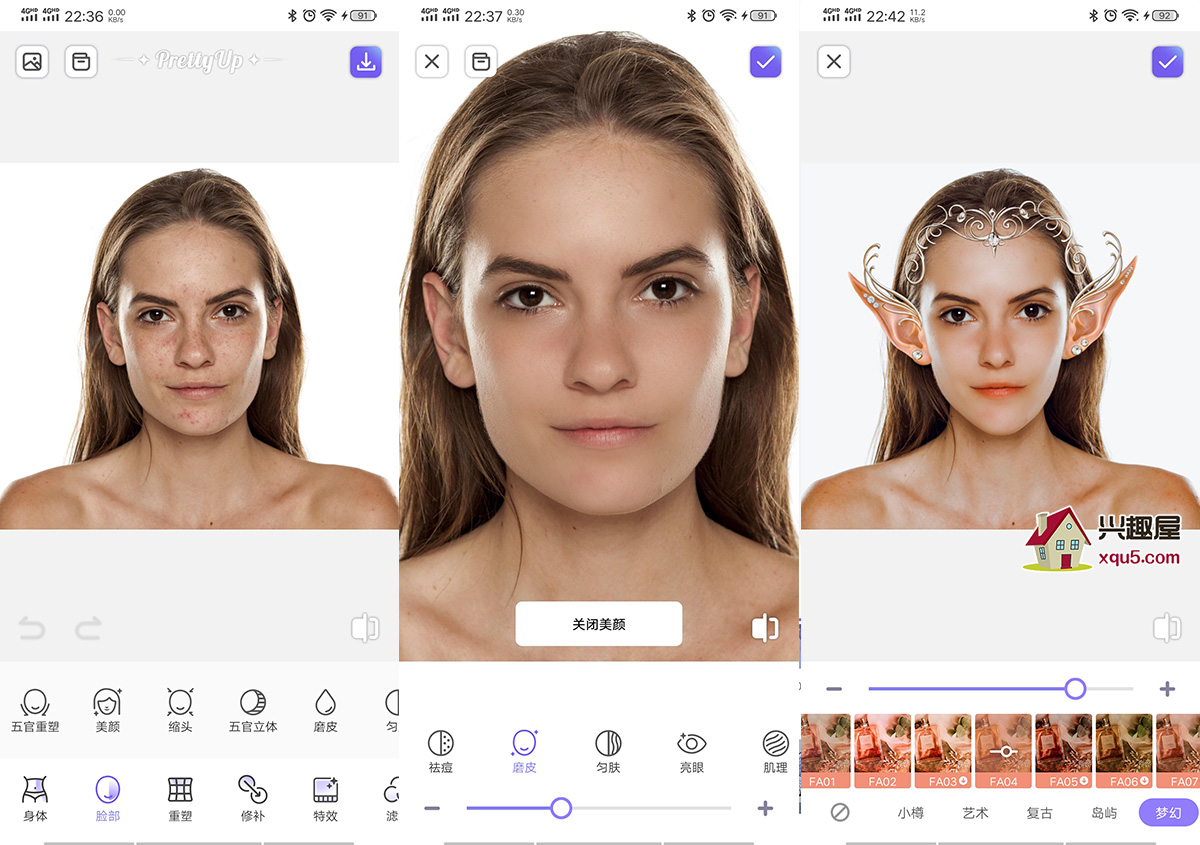Close the filter screen at 22:42
Image resolution: width=1200 pixels, height=845 pixels.
pyautogui.click(x=834, y=62)
